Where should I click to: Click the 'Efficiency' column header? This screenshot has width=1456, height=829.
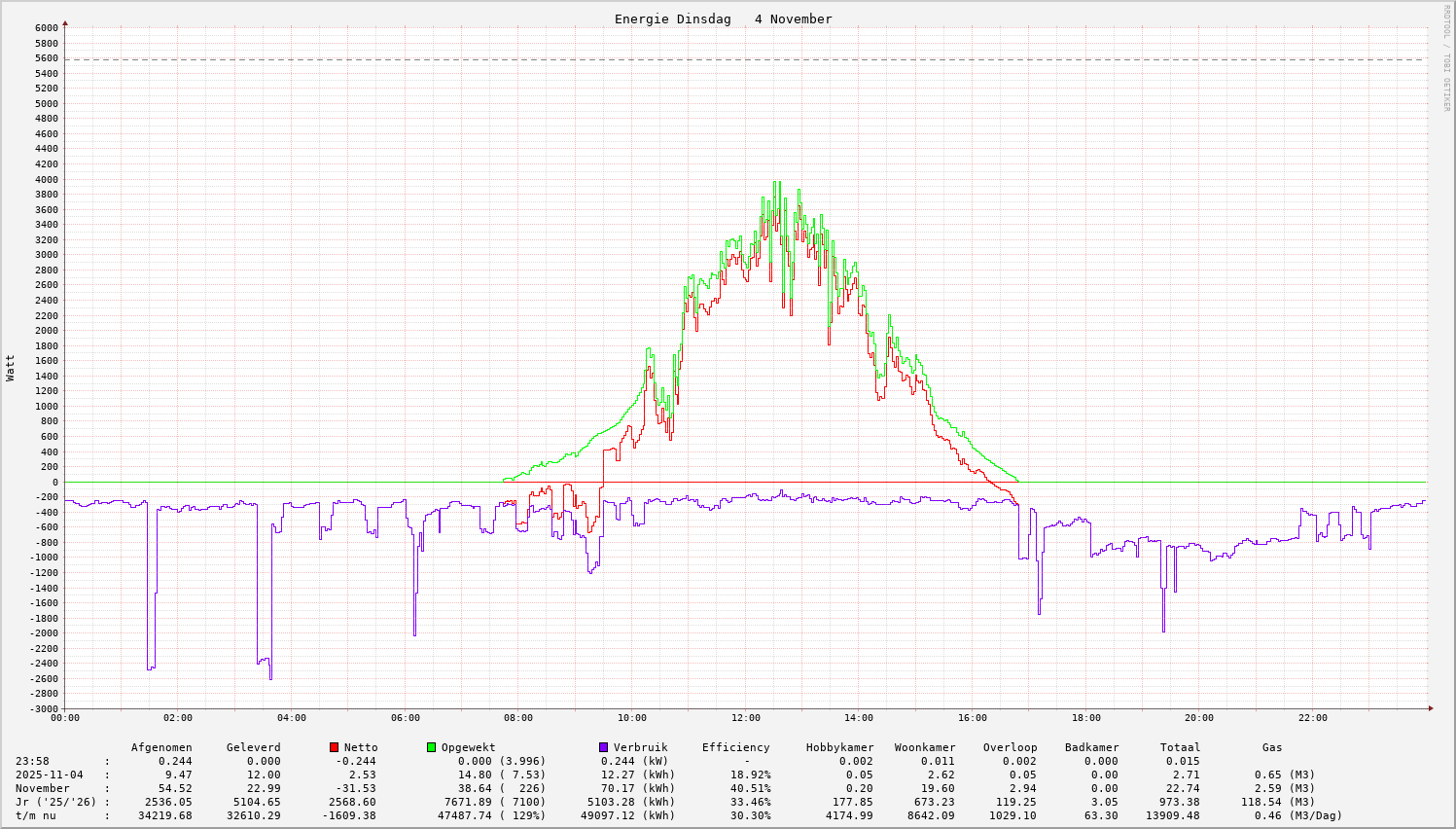pyautogui.click(x=735, y=747)
